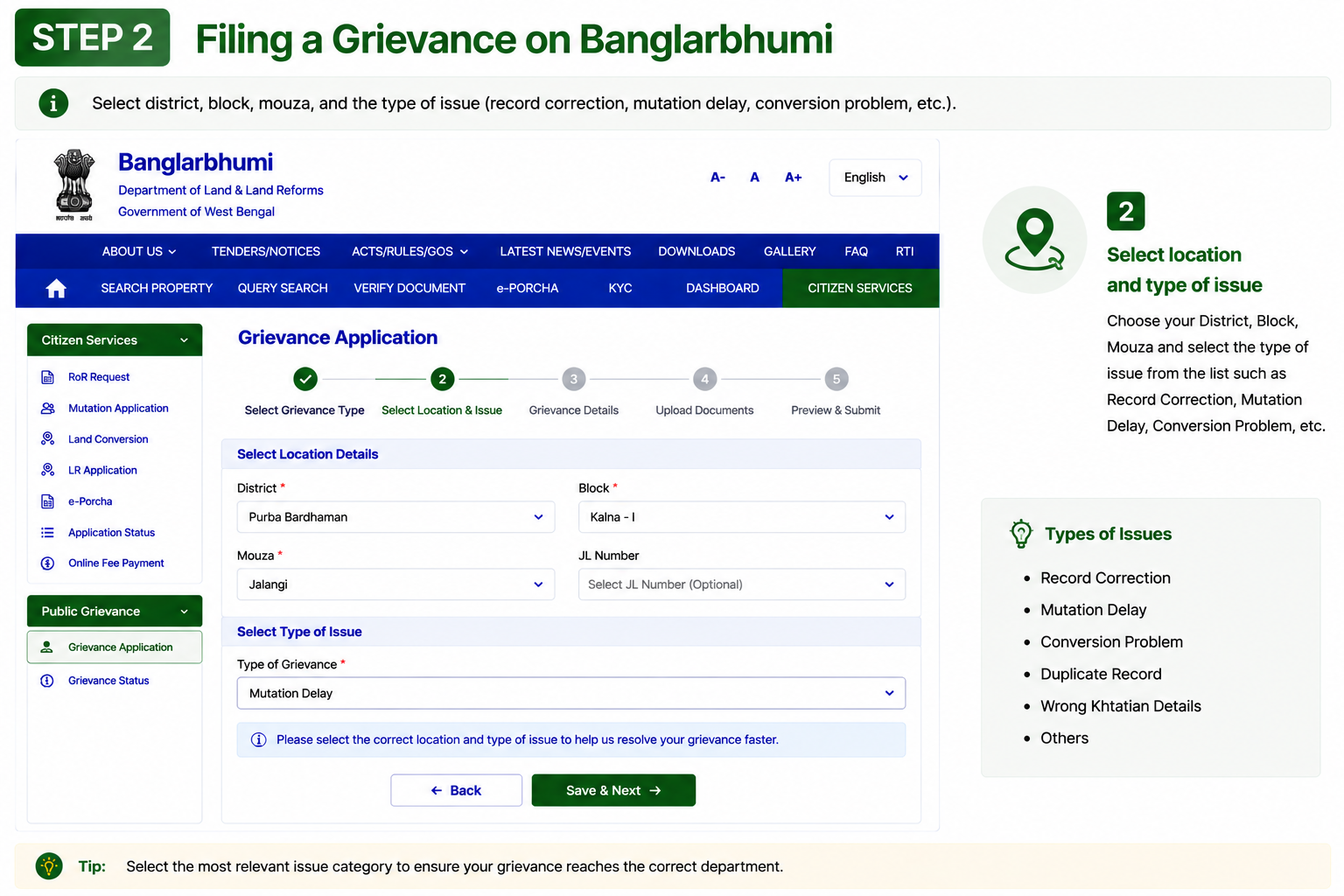Click the step 3 Grievance Details circle
The image size is (1344, 896).
click(574, 379)
